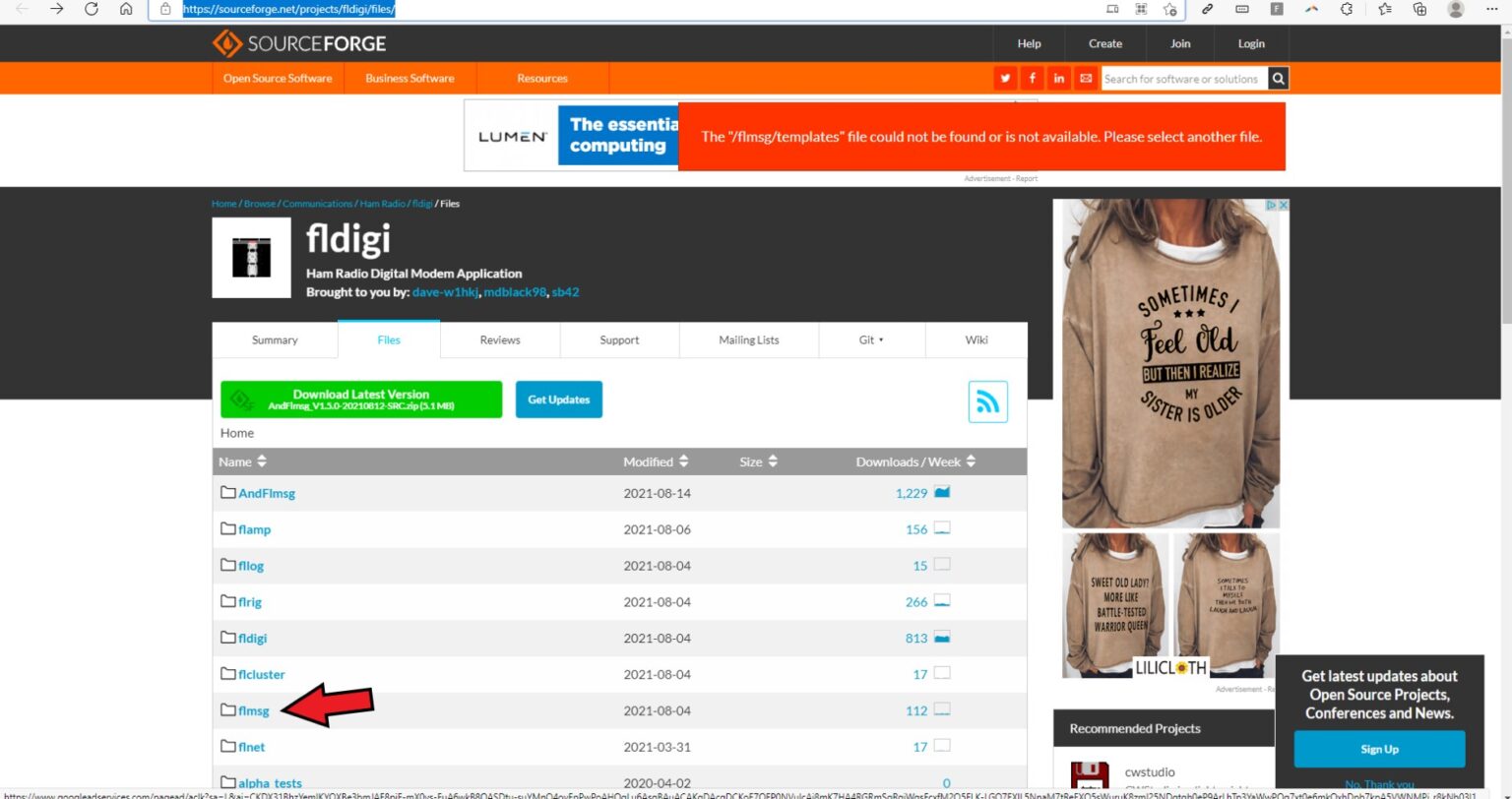Click Download Latest Version button

[361, 399]
